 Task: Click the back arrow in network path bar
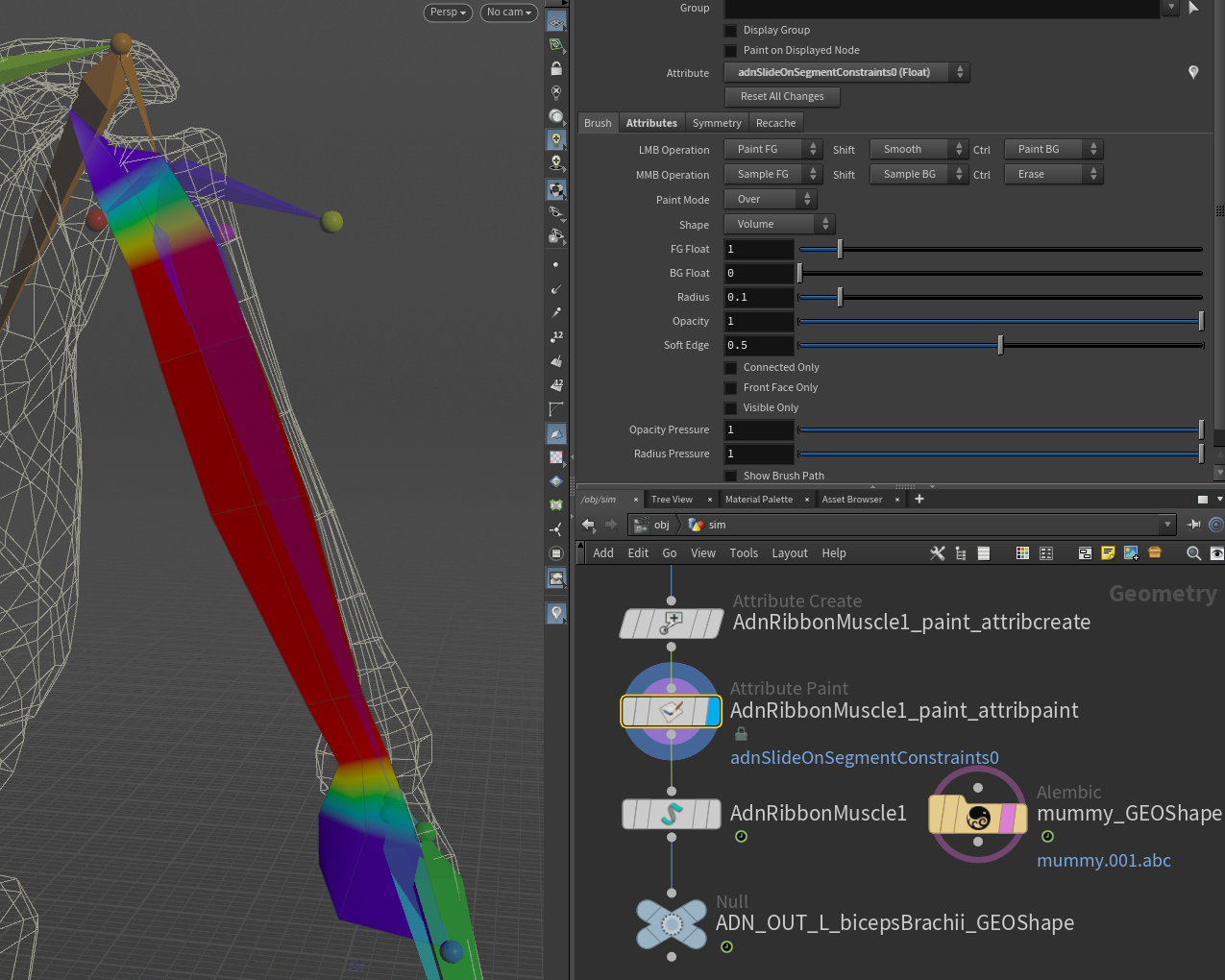click(588, 525)
